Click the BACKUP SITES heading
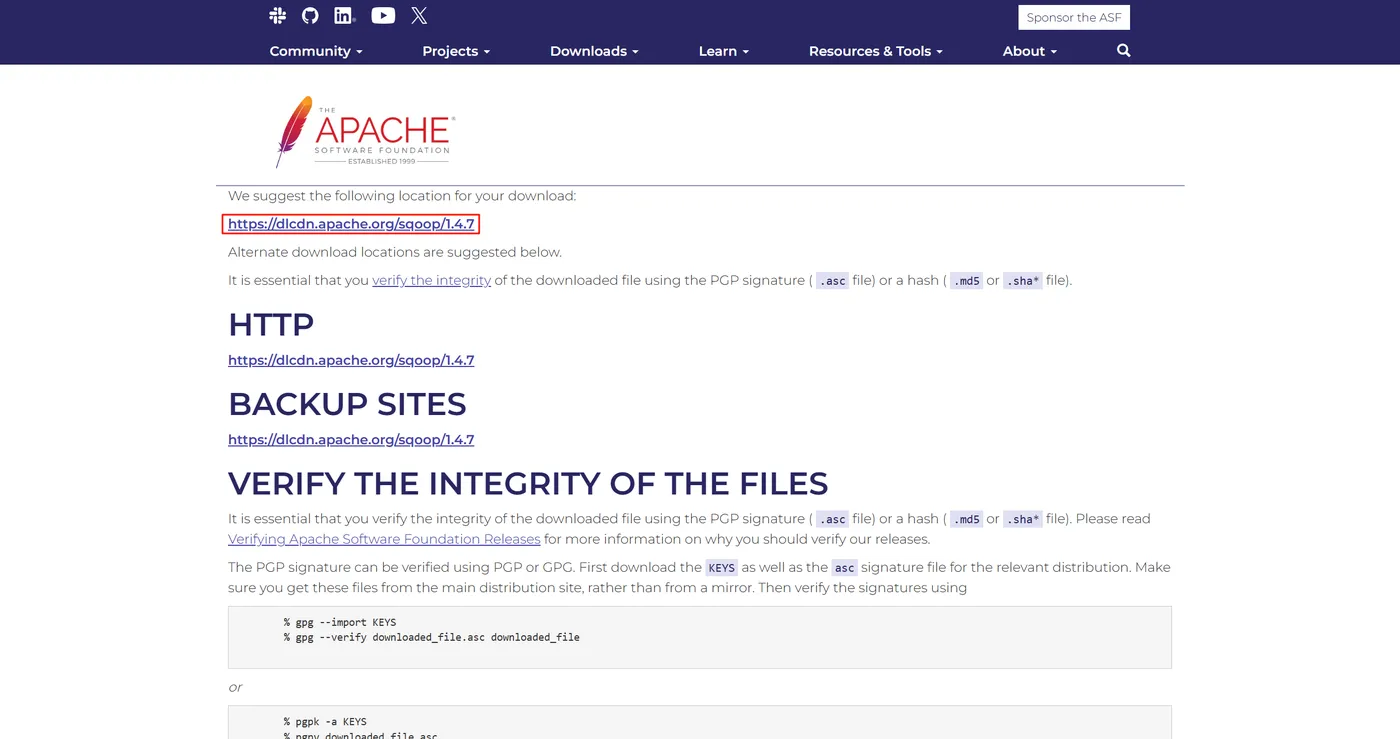Screen dimensions: 1400x739 [x=347, y=404]
